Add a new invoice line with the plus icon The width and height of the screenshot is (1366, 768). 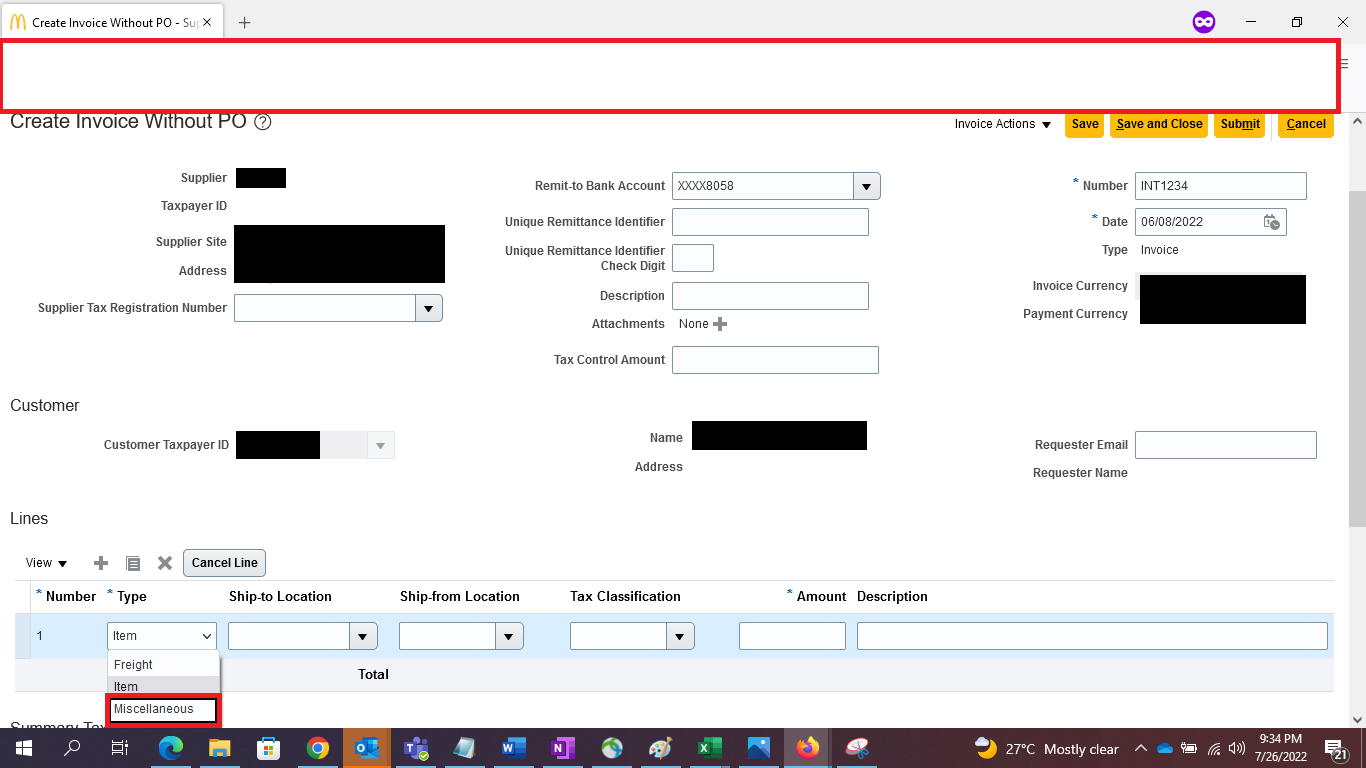point(100,563)
